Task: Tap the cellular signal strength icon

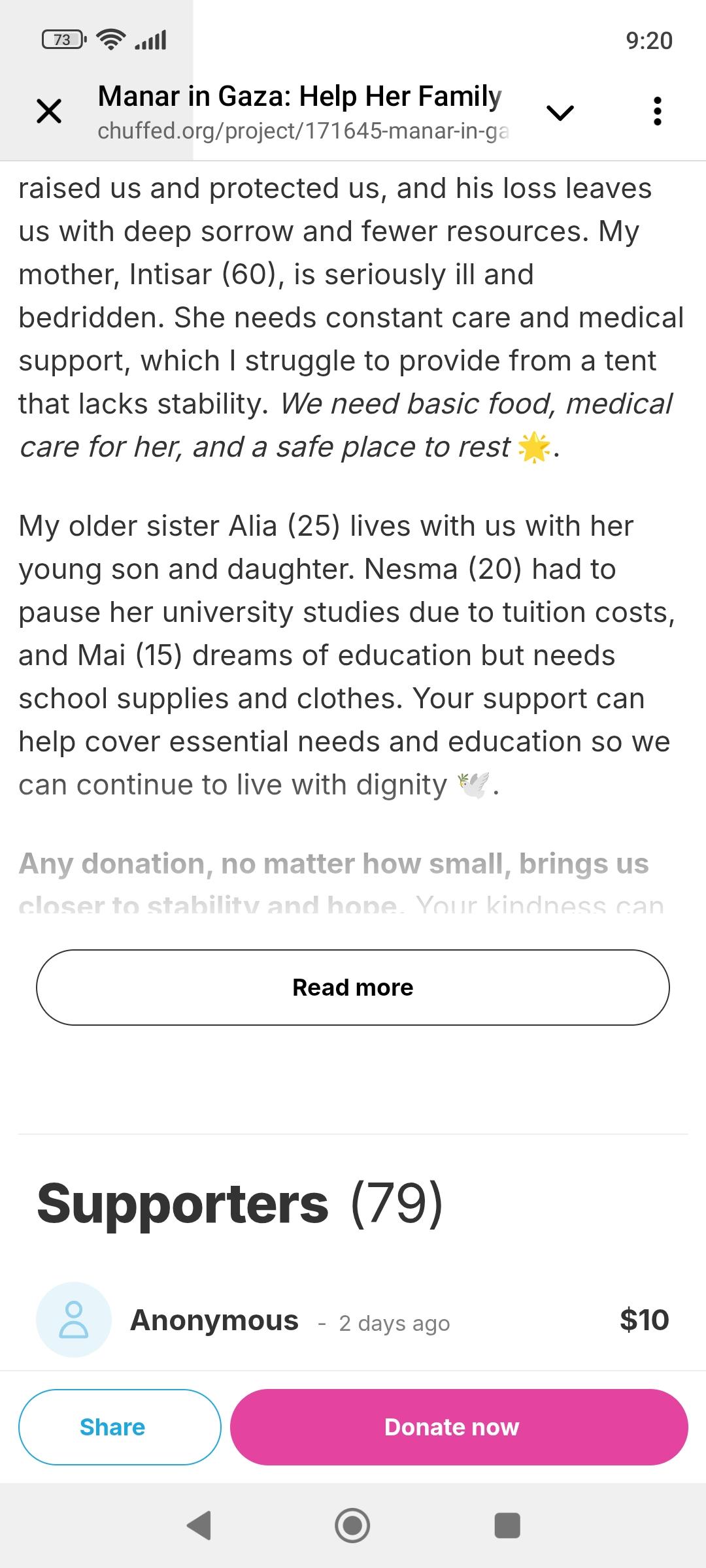Action: [x=150, y=40]
